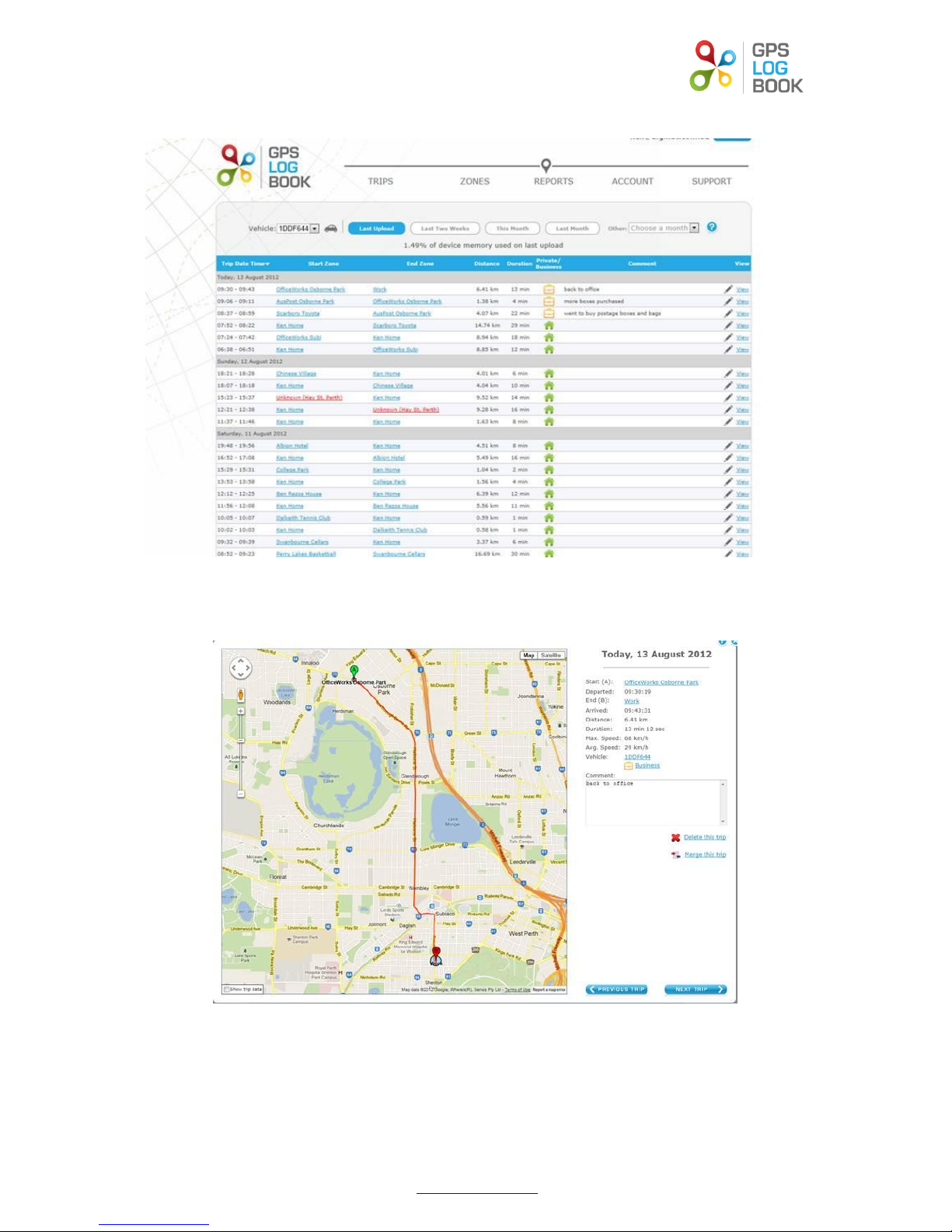This screenshot has height=1232, width=952.
Task: Click the briefcase icon on 09:06 - 09:11 row
Action: pyautogui.click(x=549, y=302)
